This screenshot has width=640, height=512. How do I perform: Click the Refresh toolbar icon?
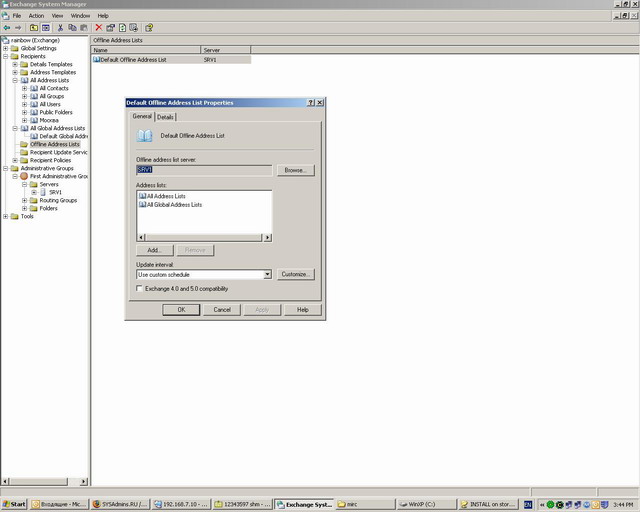(122, 28)
